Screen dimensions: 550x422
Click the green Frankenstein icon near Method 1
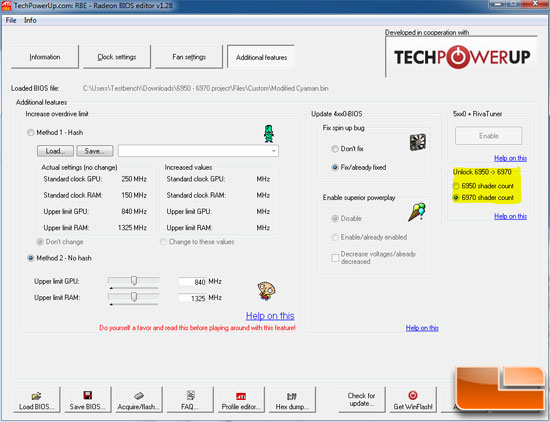click(269, 134)
